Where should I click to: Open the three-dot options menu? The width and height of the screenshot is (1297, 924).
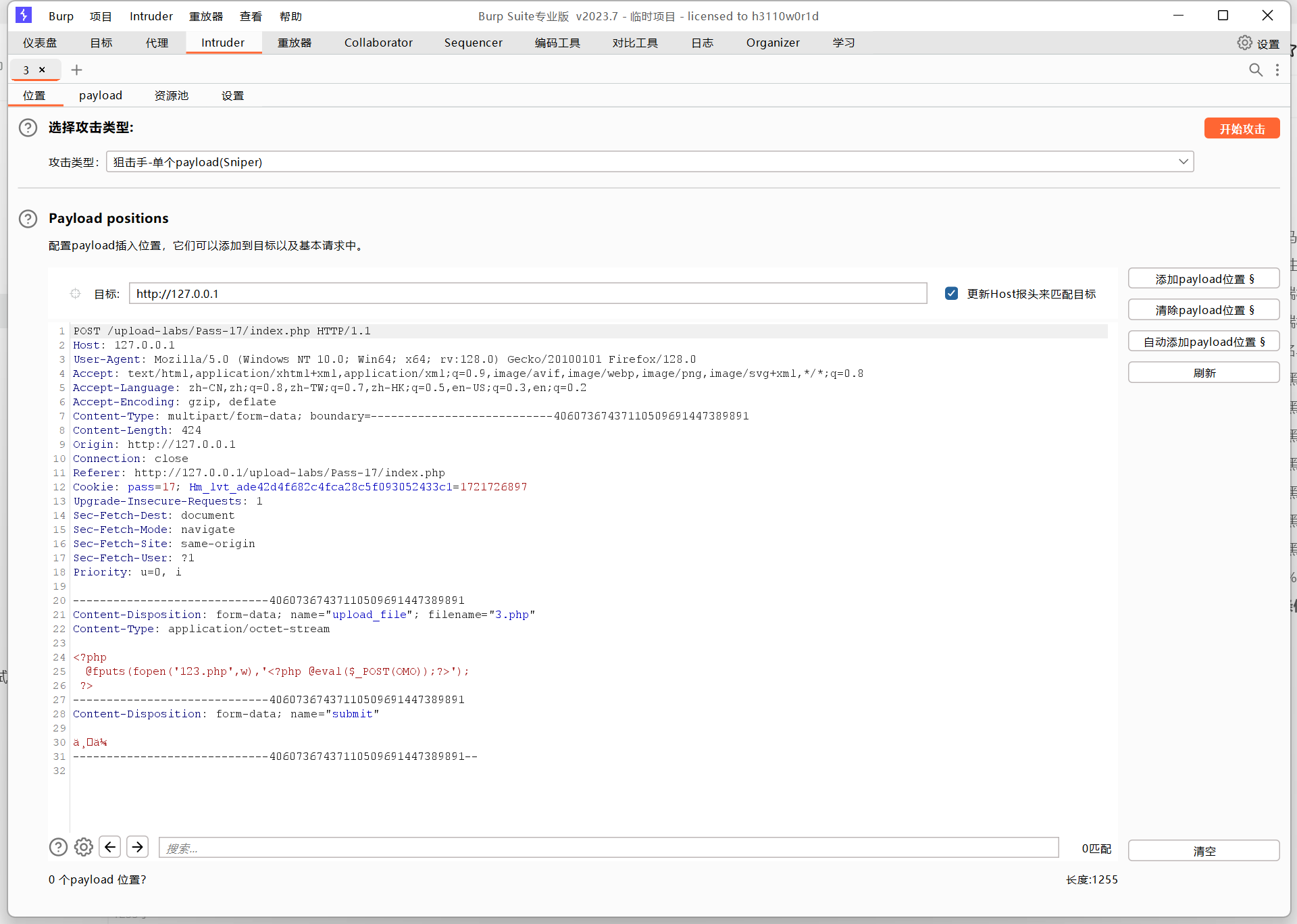(x=1277, y=70)
